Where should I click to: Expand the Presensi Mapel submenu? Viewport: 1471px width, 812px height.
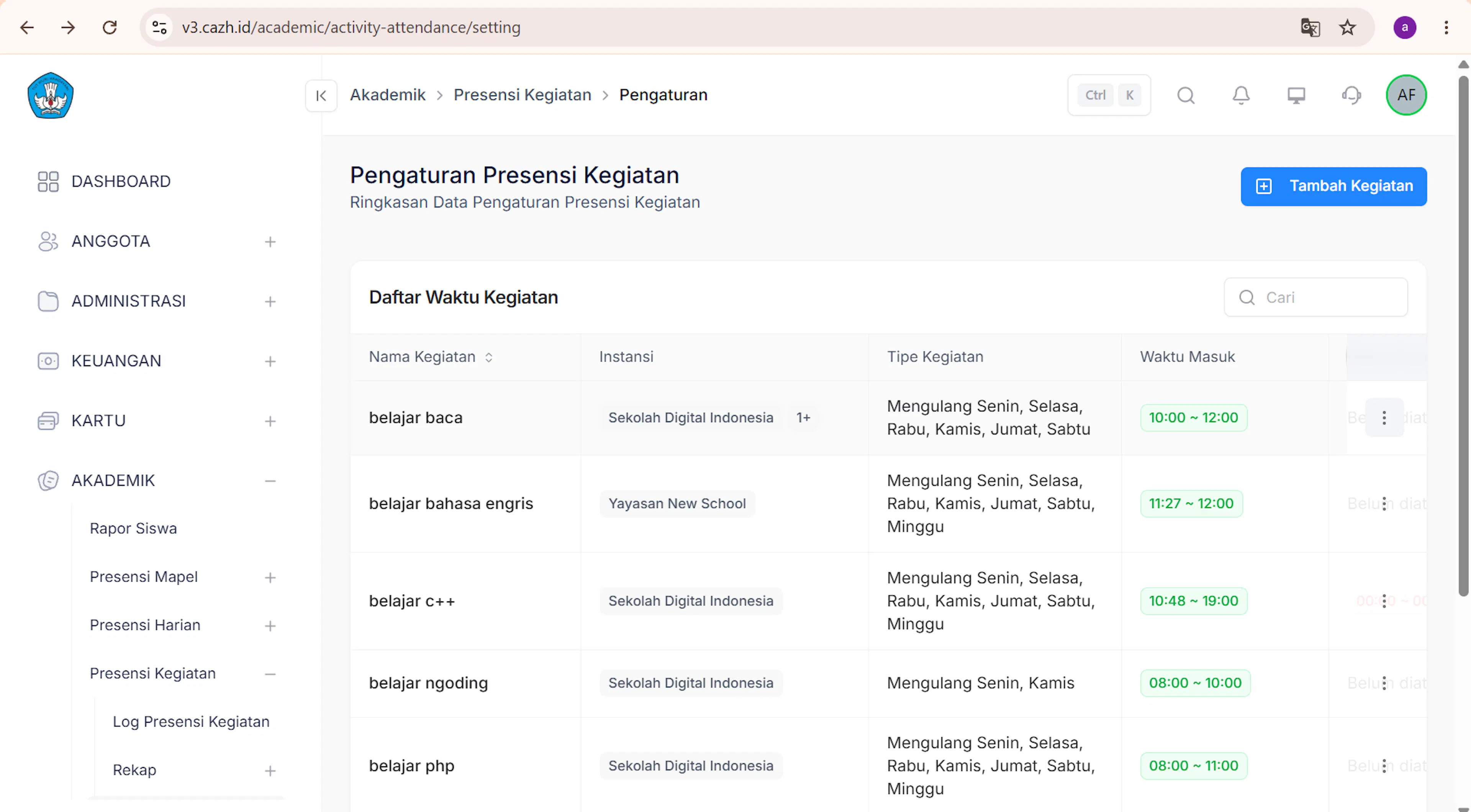(x=270, y=578)
